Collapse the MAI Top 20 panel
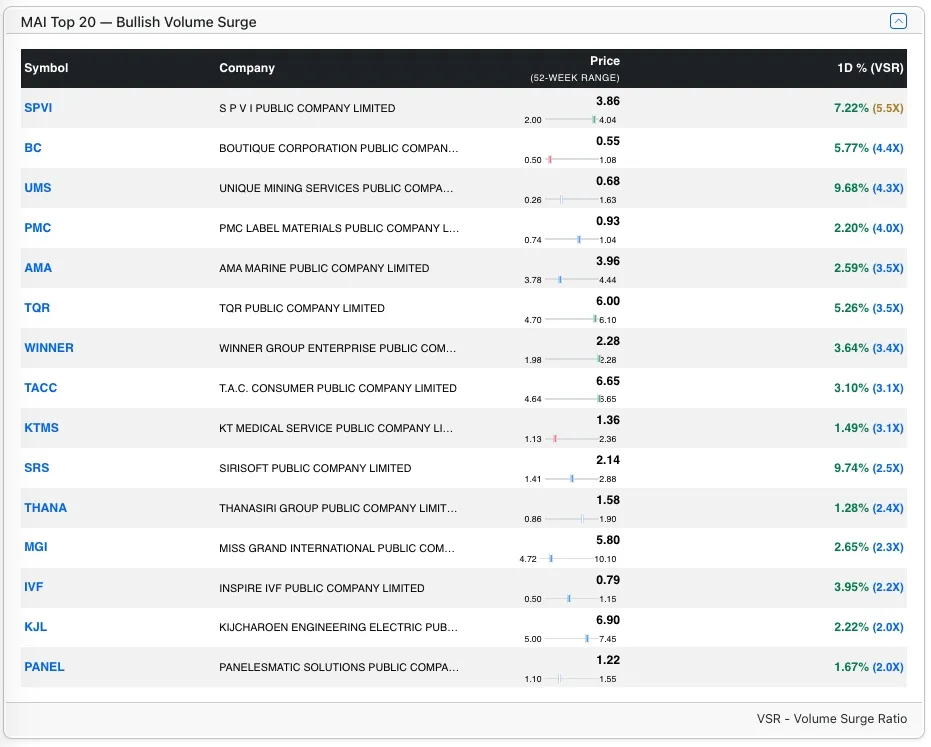Screen dimensions: 931x747 pyautogui.click(x=898, y=21)
